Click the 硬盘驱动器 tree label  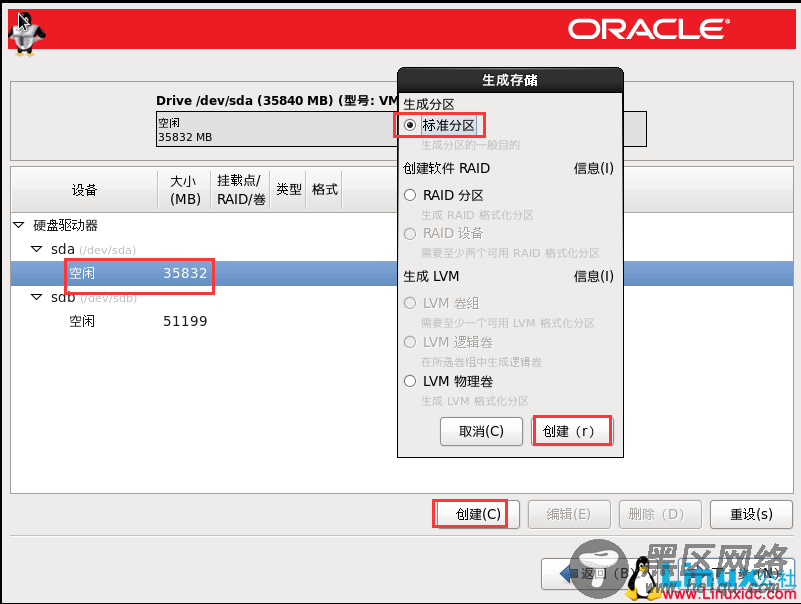coord(65,225)
